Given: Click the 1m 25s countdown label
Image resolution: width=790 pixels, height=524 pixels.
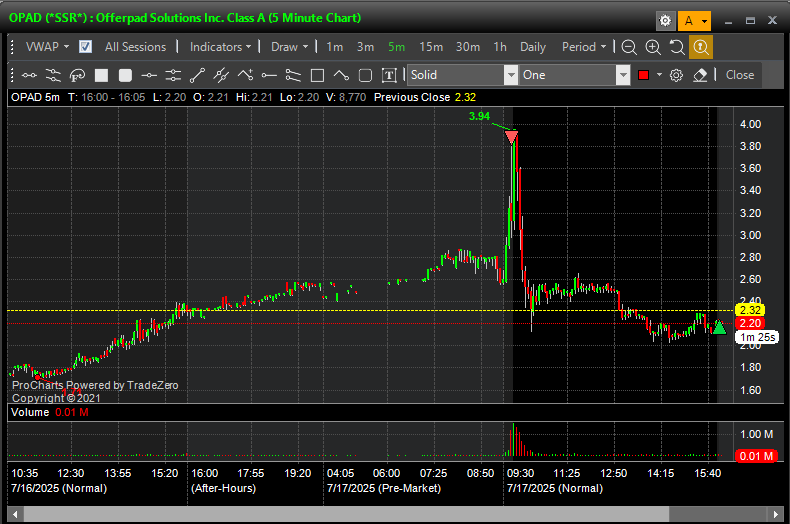Looking at the screenshot, I should (x=758, y=337).
